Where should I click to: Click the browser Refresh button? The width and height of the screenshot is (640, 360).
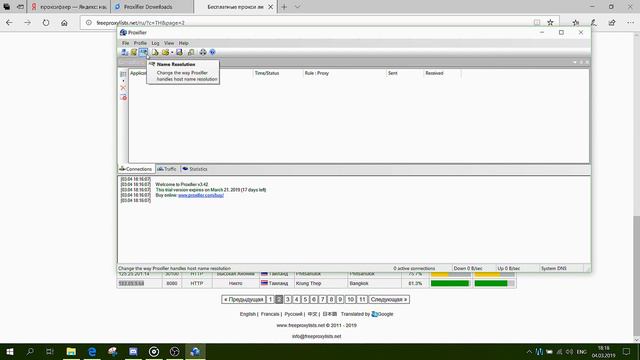coord(46,23)
